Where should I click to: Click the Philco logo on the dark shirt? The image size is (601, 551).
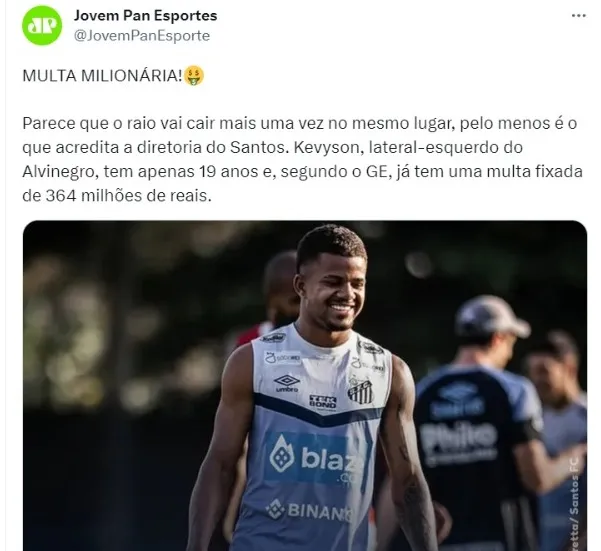(458, 437)
